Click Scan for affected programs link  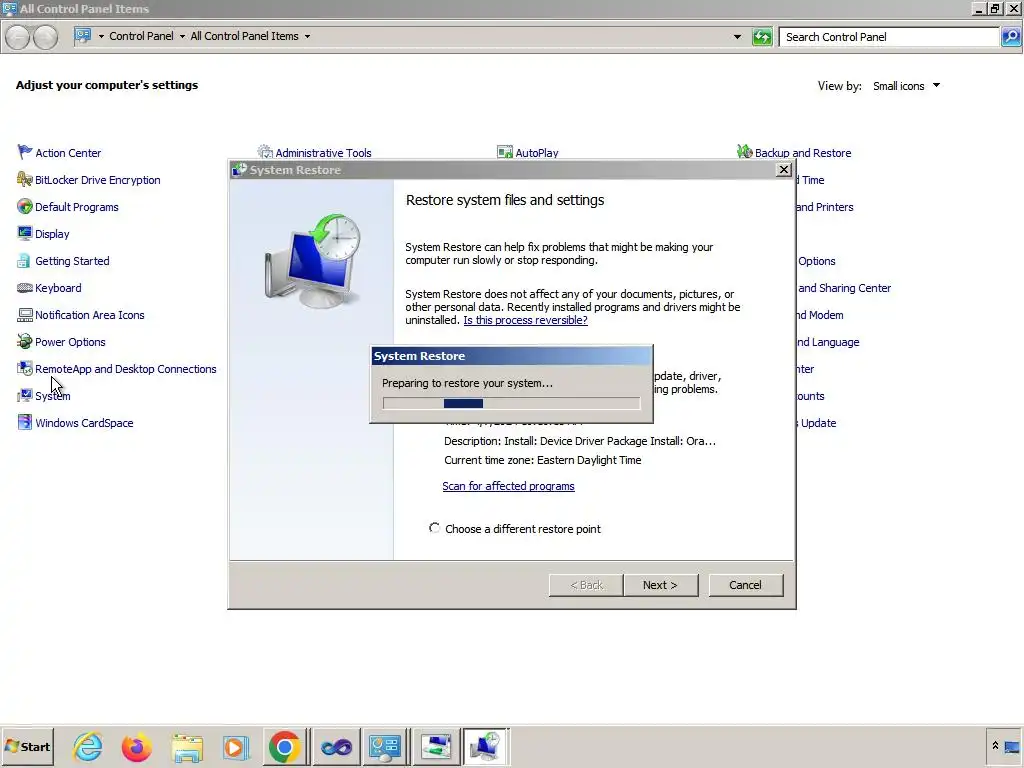pos(508,486)
